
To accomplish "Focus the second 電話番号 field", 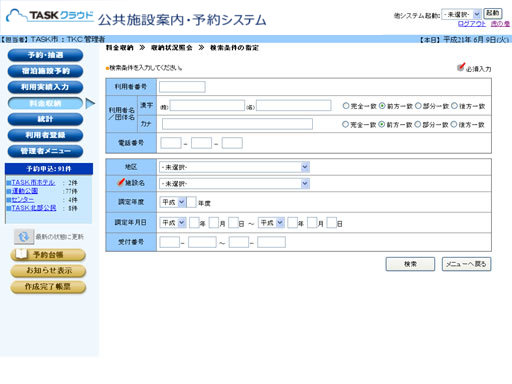I will click(x=201, y=143).
